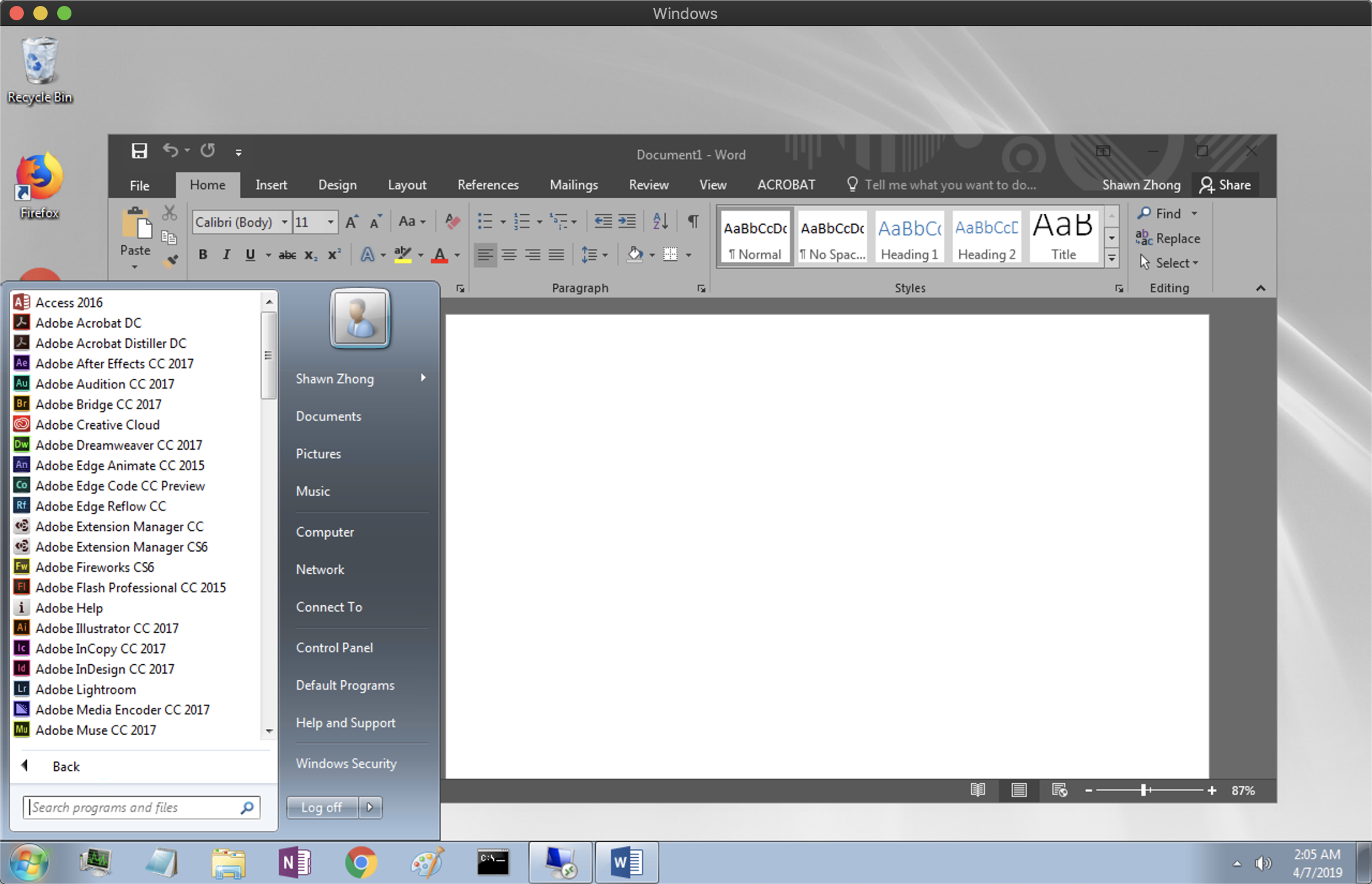Click the Log off button

(322, 807)
